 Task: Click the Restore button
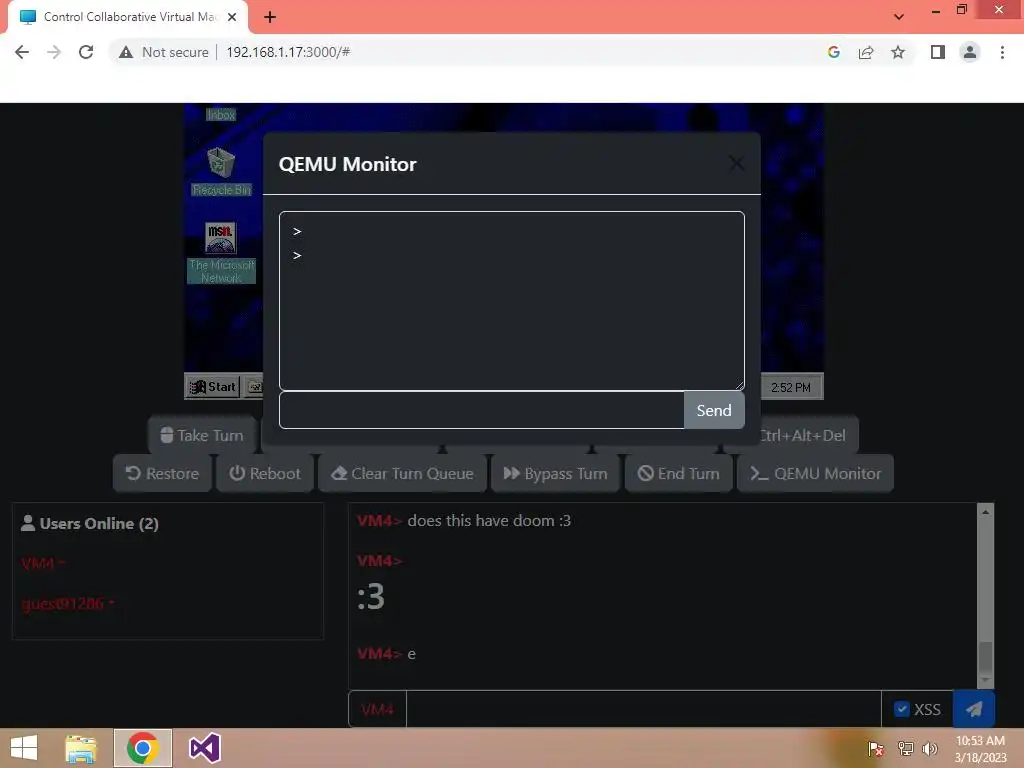pos(162,473)
